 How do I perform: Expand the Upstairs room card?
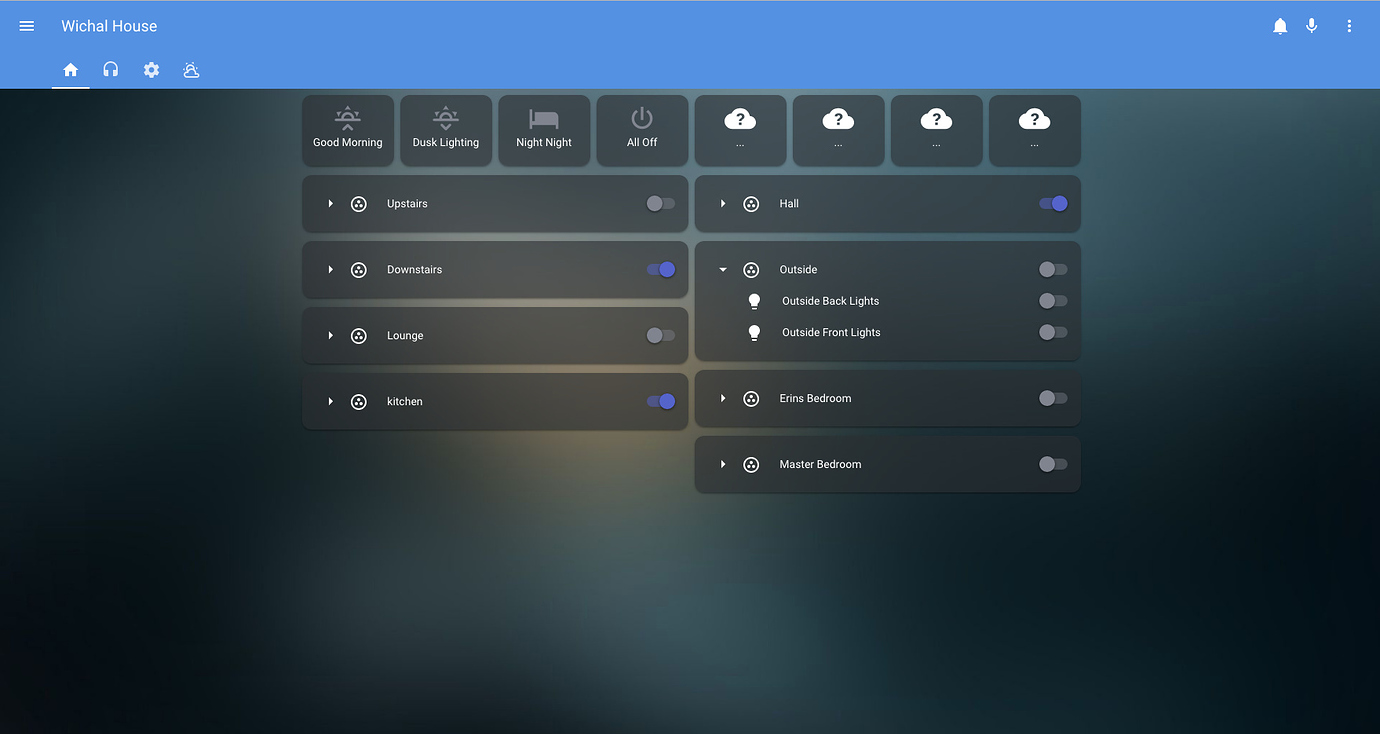click(330, 203)
